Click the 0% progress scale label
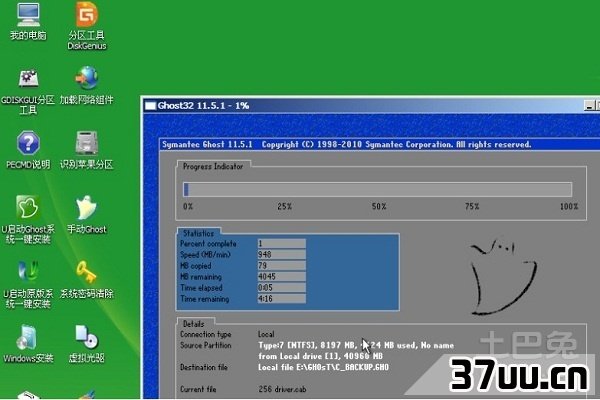The height and width of the screenshot is (400, 600). pyautogui.click(x=188, y=207)
